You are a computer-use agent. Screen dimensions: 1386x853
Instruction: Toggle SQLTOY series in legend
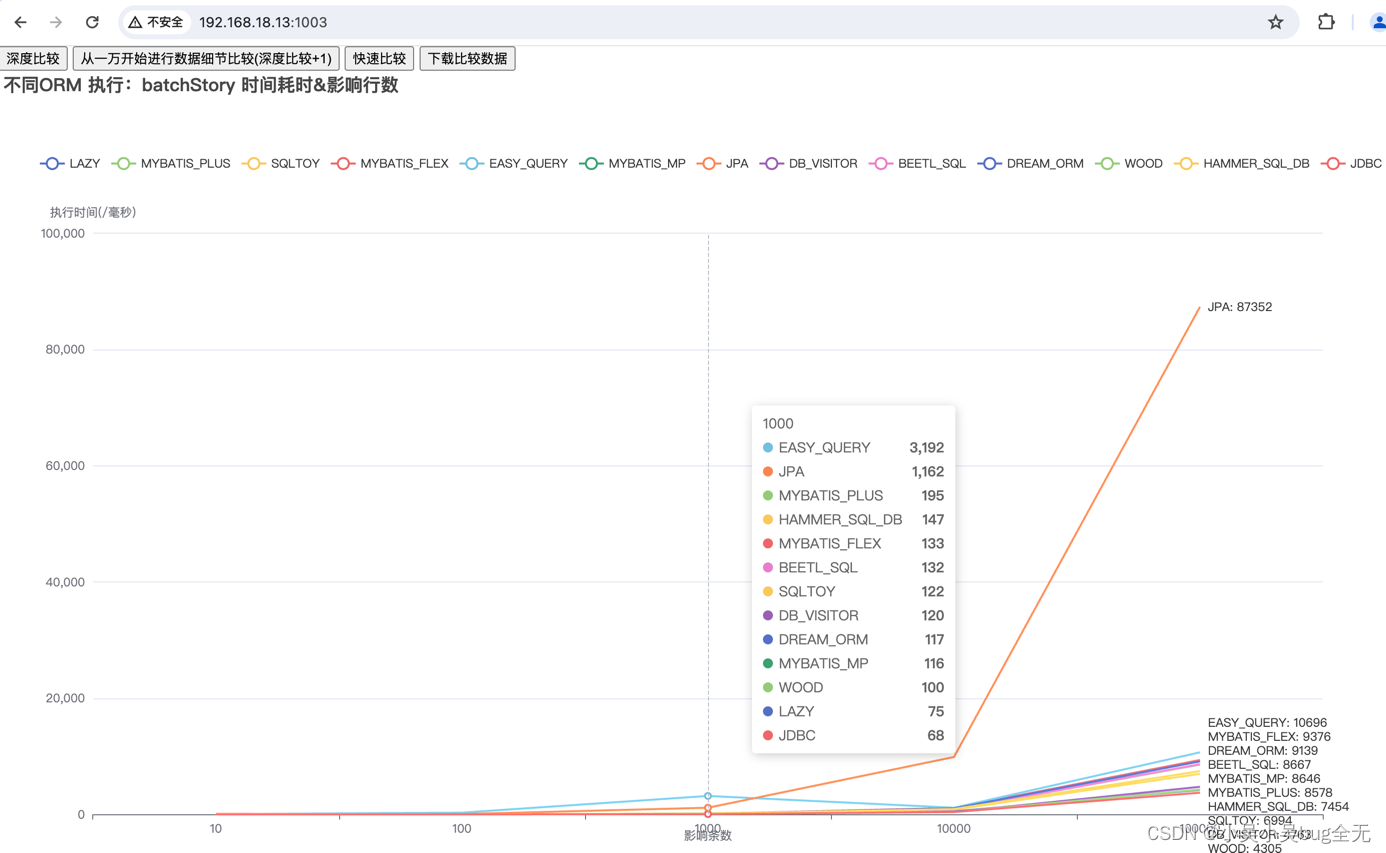[x=280, y=163]
